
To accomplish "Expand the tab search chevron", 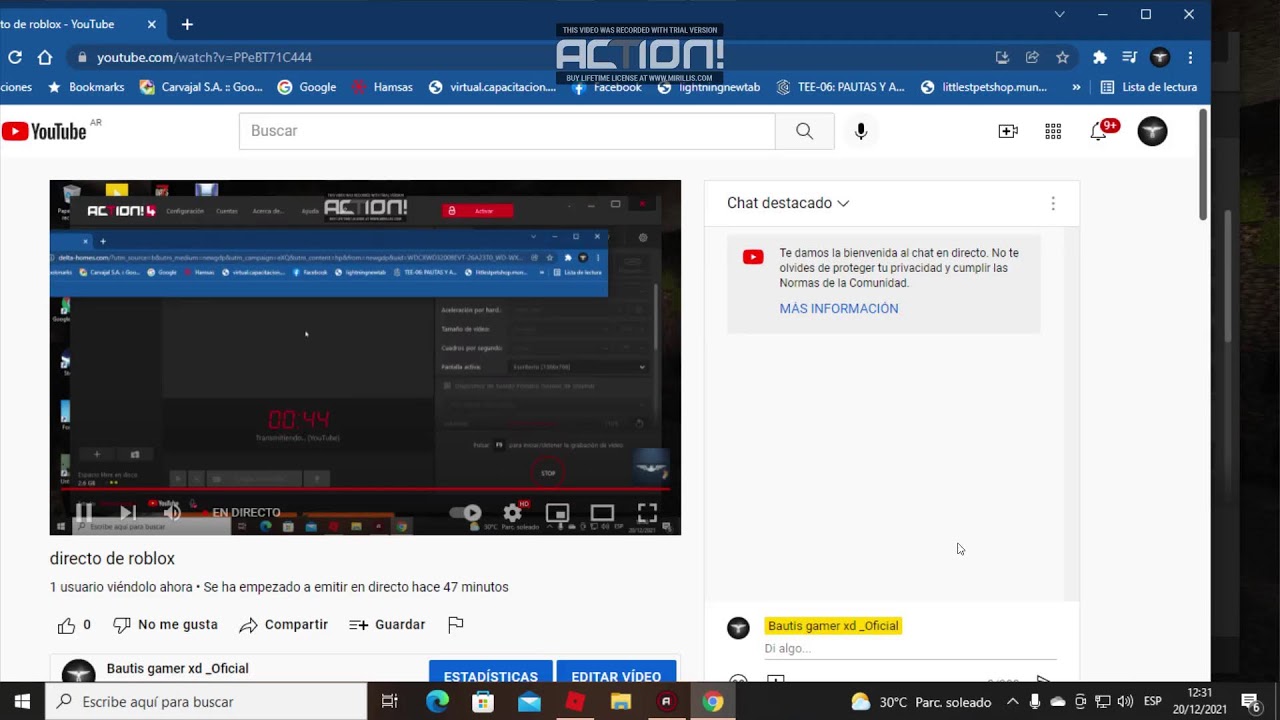I will pos(1060,14).
